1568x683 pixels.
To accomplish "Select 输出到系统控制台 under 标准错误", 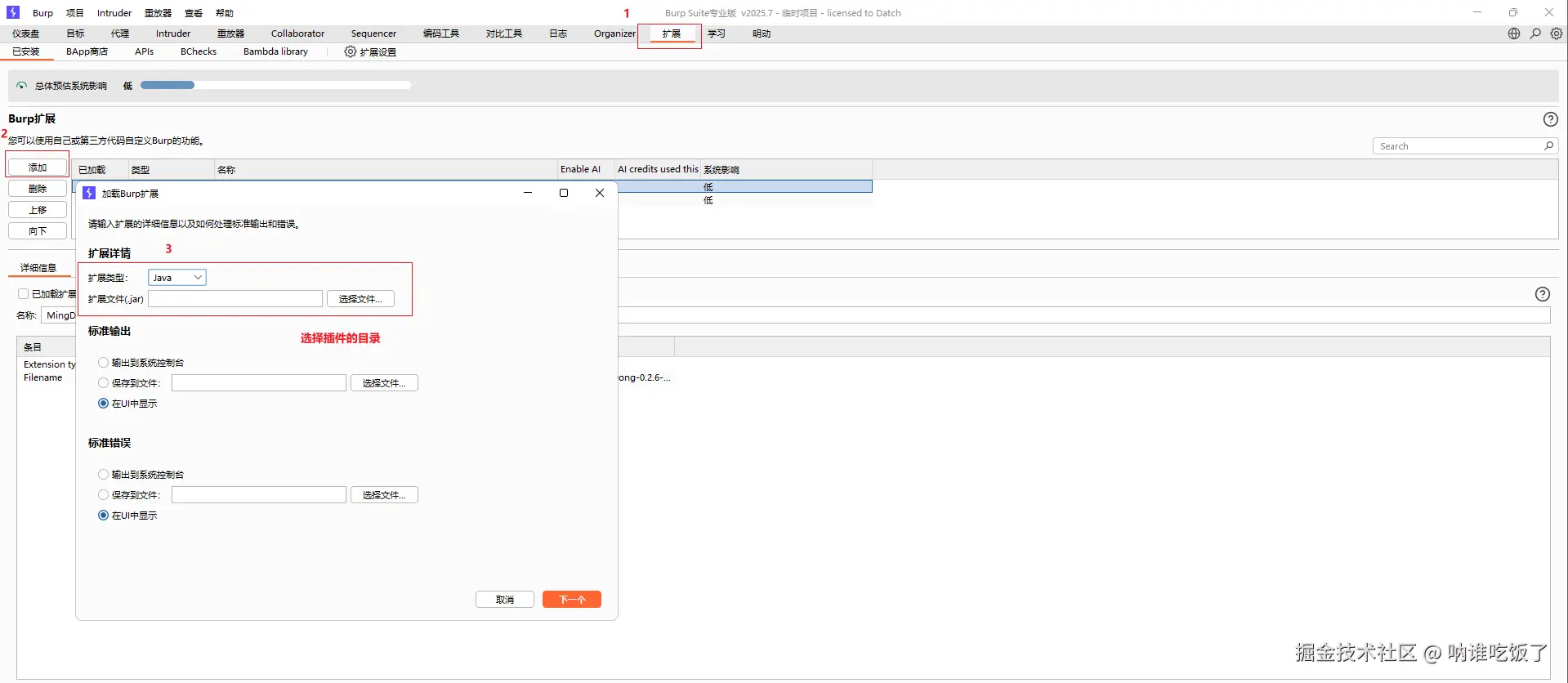I will tap(103, 474).
